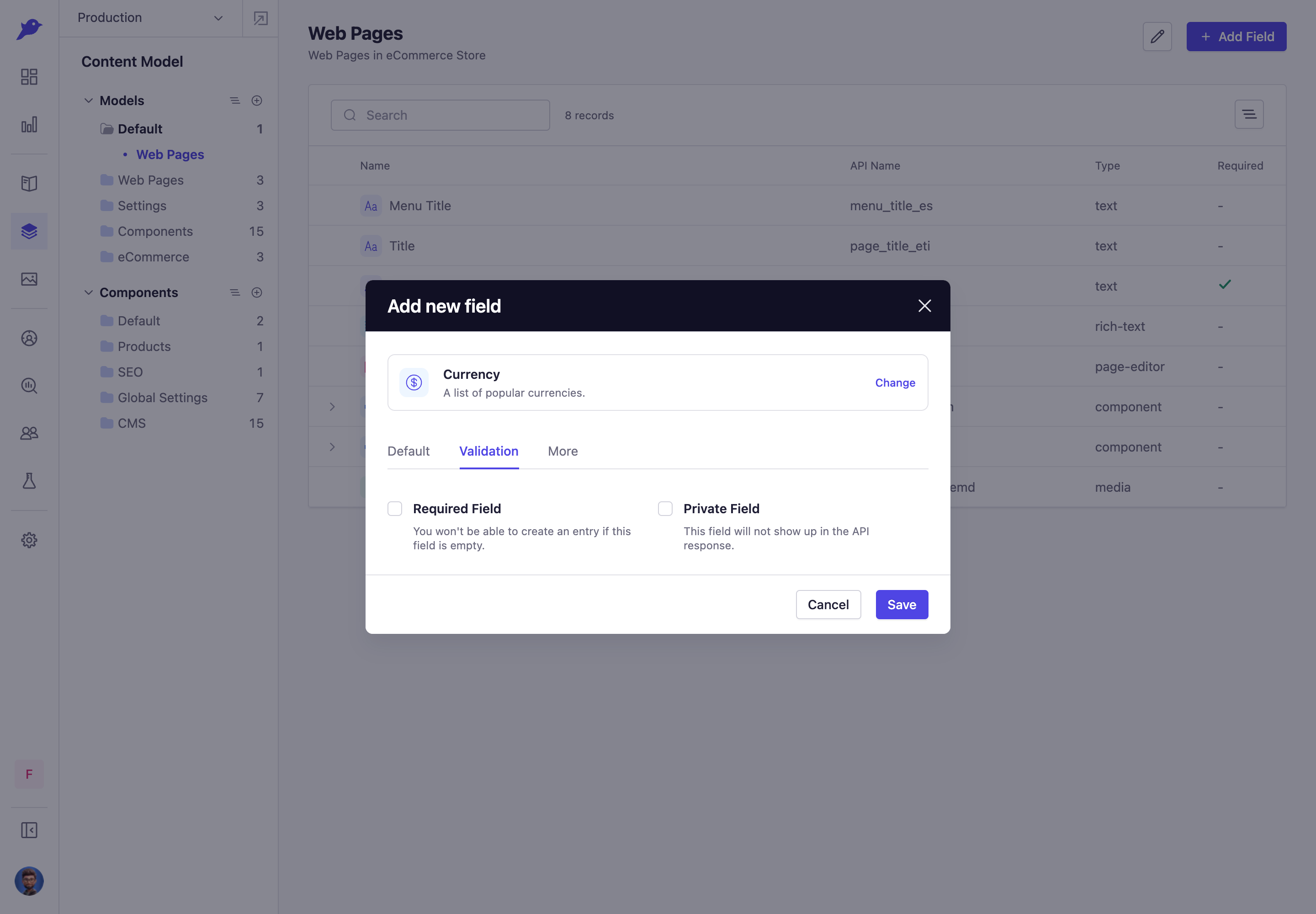Click the Aa icon of Title row
Viewport: 1316px width, 914px height.
pos(371,246)
